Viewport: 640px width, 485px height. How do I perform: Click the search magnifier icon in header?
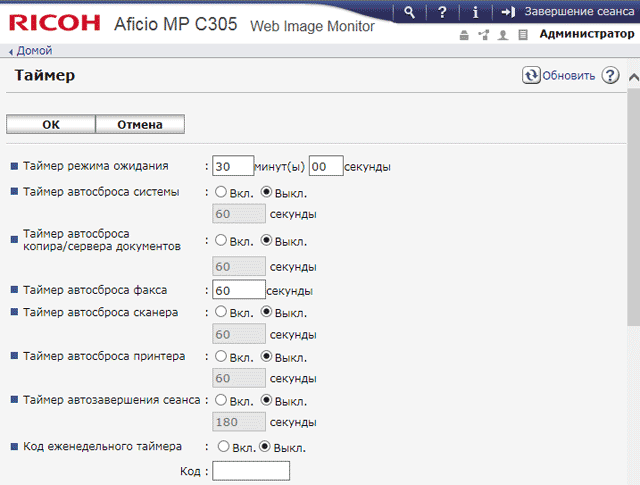[x=409, y=12]
